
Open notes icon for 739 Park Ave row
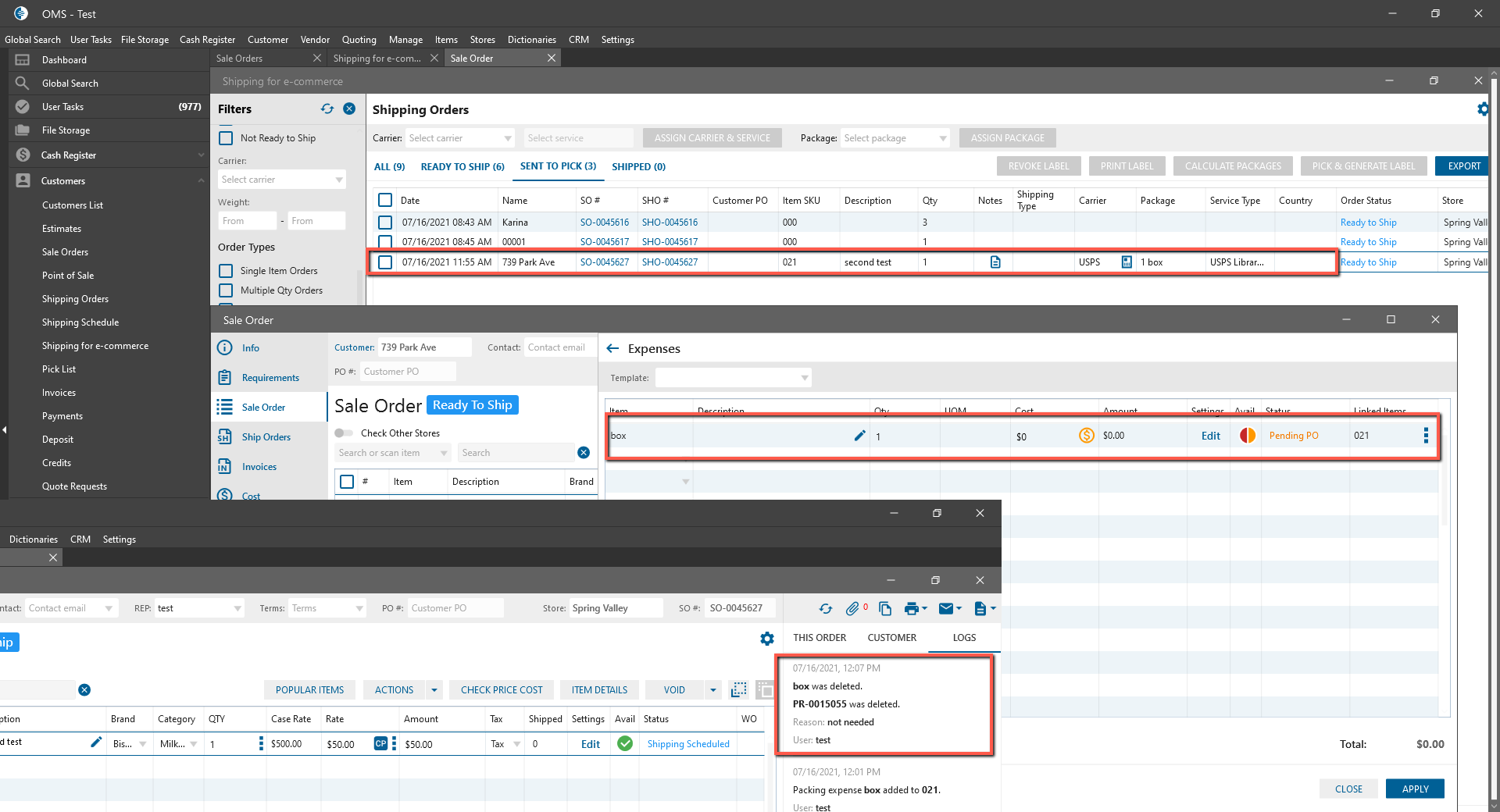click(995, 262)
